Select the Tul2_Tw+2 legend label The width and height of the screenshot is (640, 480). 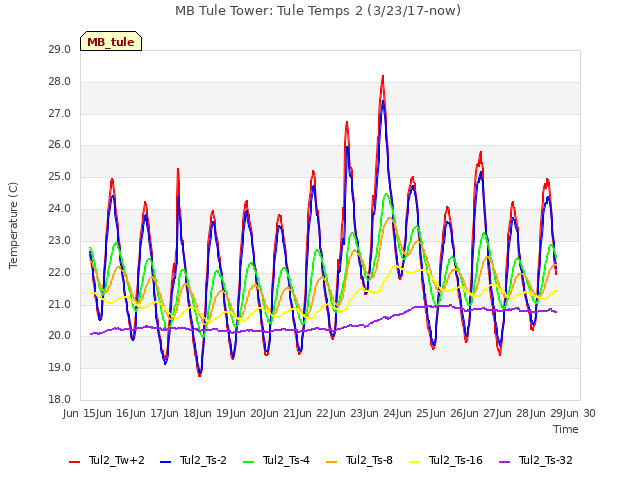[117, 460]
